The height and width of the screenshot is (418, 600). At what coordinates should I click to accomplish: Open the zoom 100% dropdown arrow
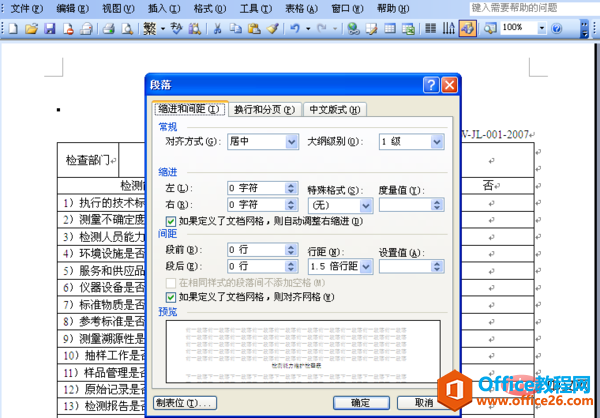click(x=541, y=28)
